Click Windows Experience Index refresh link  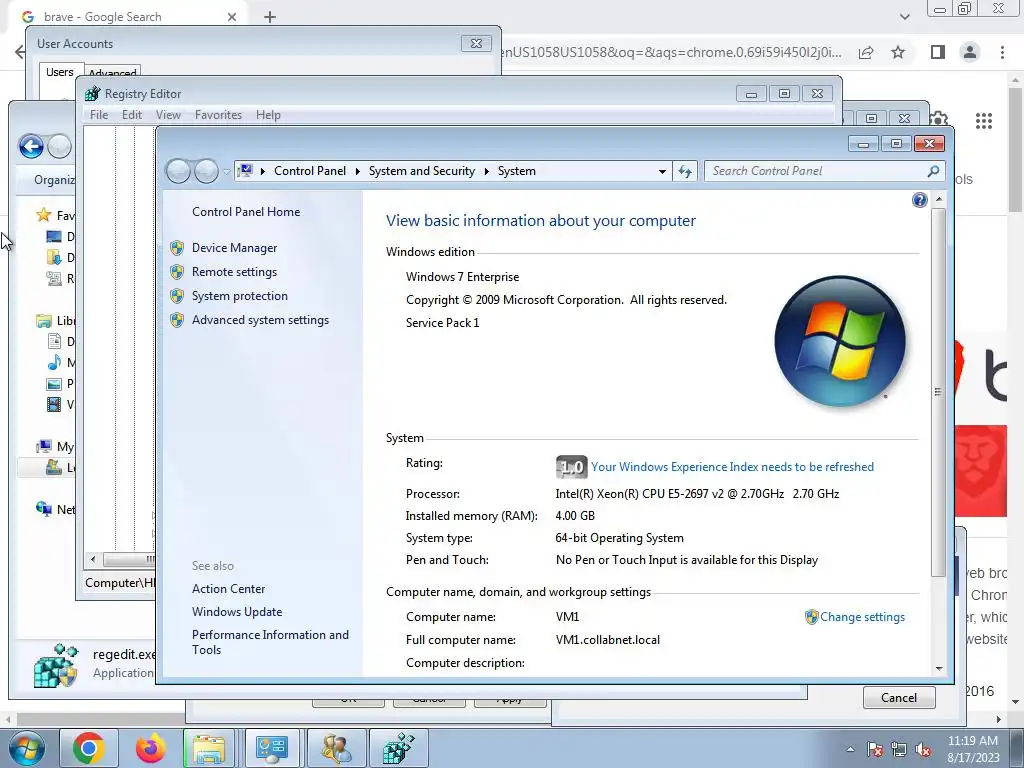(x=732, y=467)
